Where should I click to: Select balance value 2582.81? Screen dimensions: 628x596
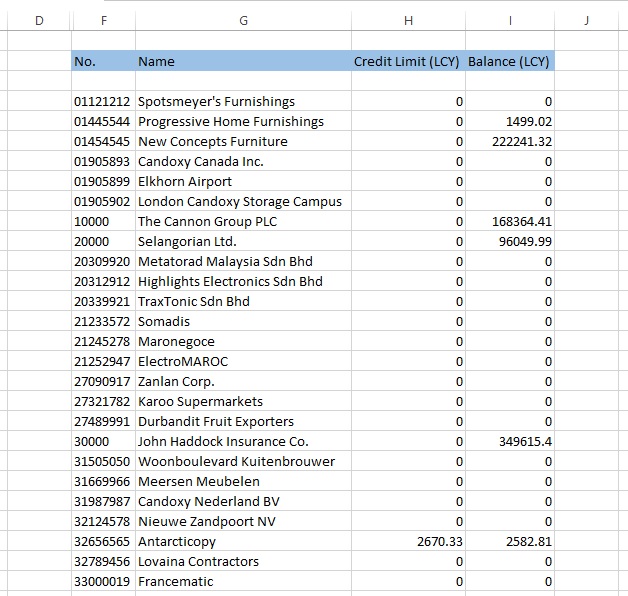coord(510,542)
